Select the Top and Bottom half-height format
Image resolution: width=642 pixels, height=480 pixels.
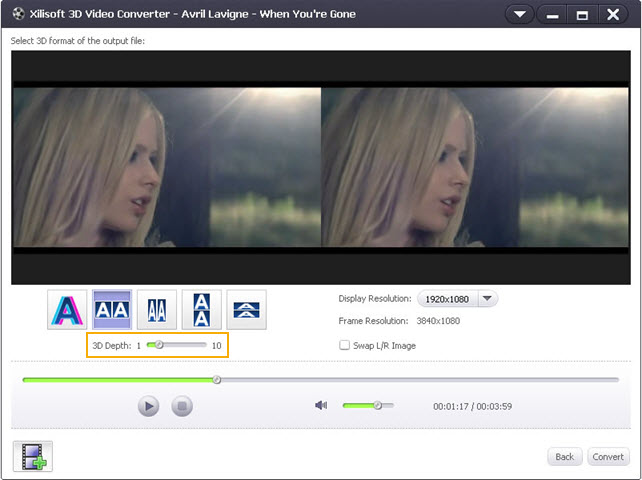[246, 310]
